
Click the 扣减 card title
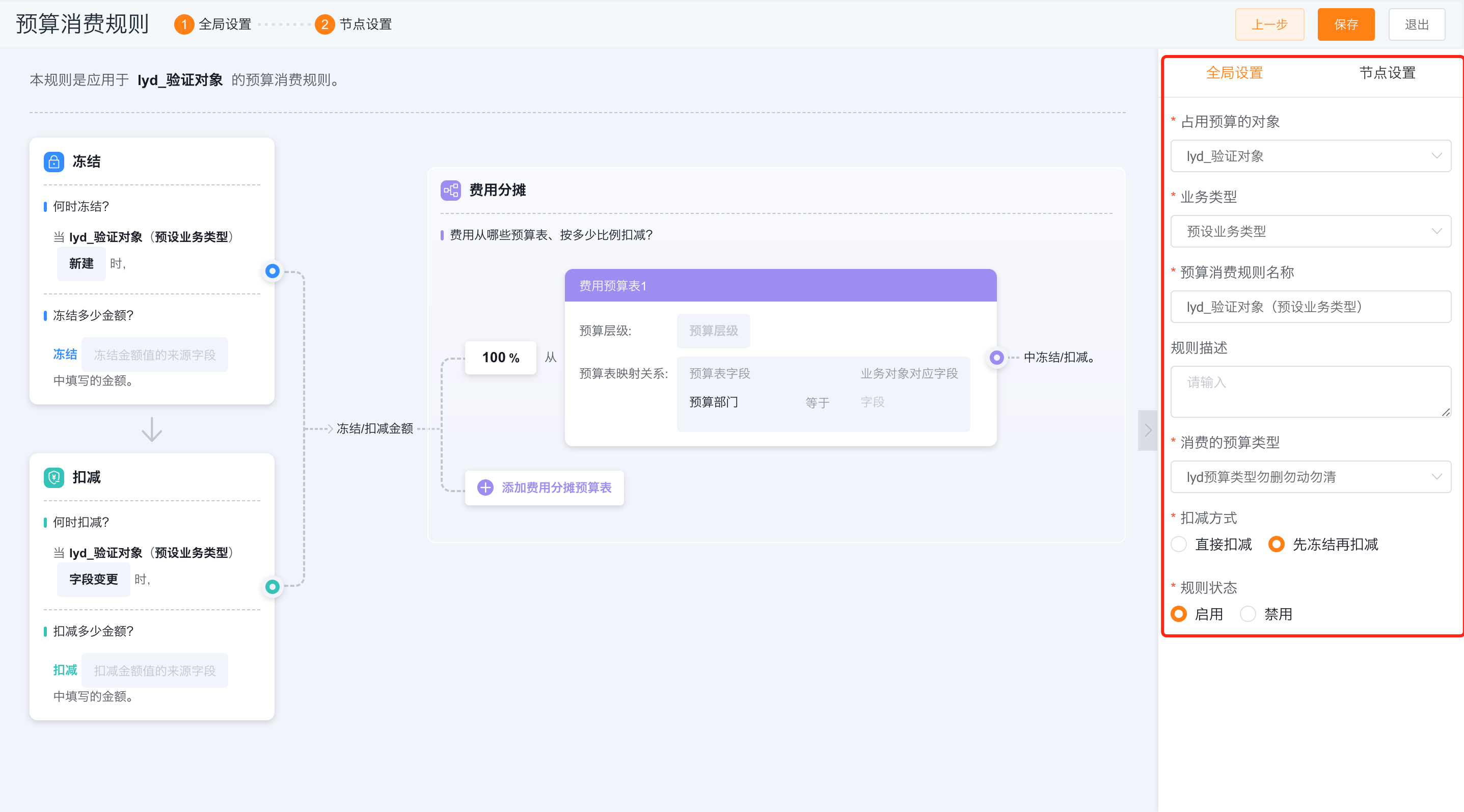point(87,477)
